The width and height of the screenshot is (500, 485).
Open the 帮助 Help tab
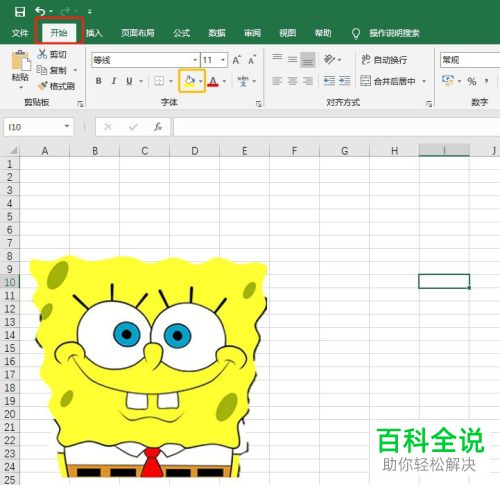(x=323, y=33)
